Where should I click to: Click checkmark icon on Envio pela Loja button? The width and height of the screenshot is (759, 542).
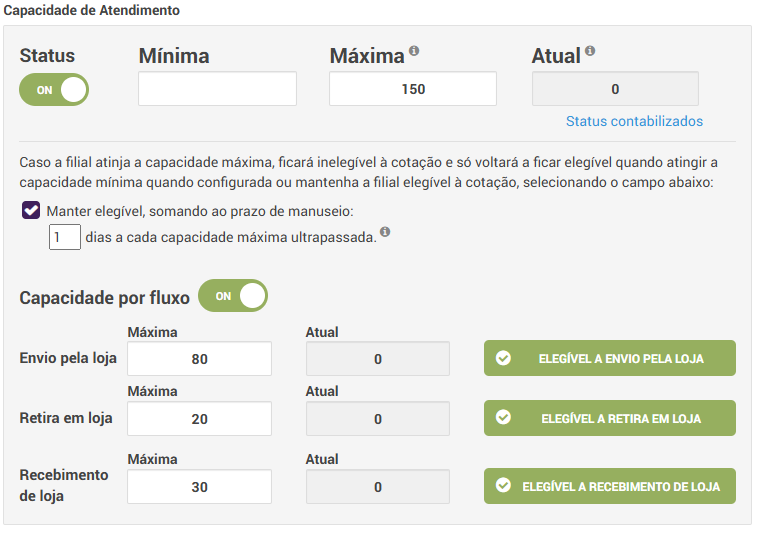503,358
